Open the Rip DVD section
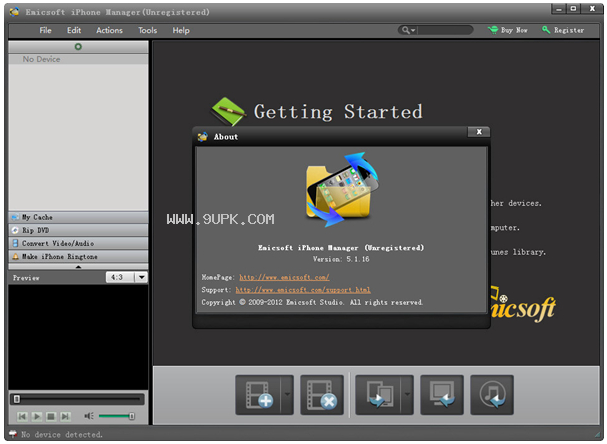607x444 pixels. coord(78,230)
